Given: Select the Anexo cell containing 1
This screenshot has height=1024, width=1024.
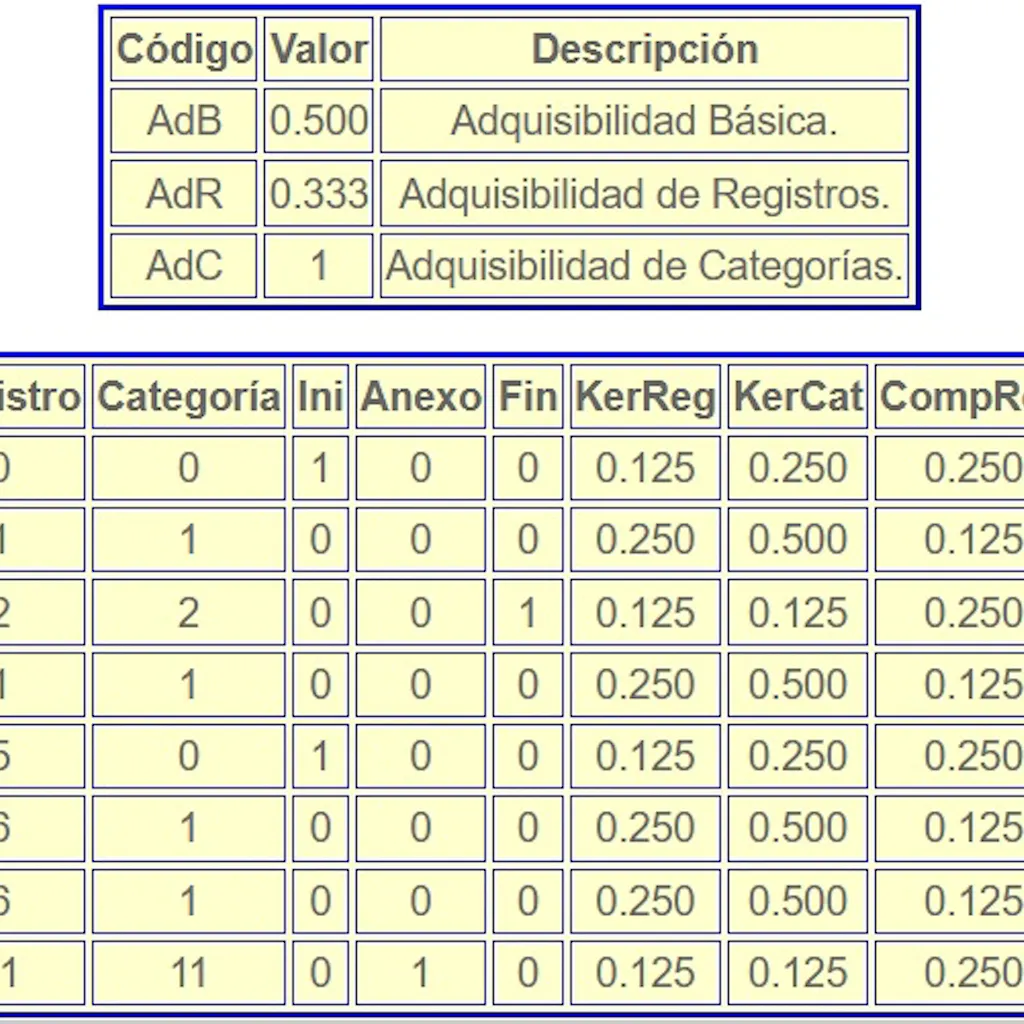Looking at the screenshot, I should tap(421, 973).
